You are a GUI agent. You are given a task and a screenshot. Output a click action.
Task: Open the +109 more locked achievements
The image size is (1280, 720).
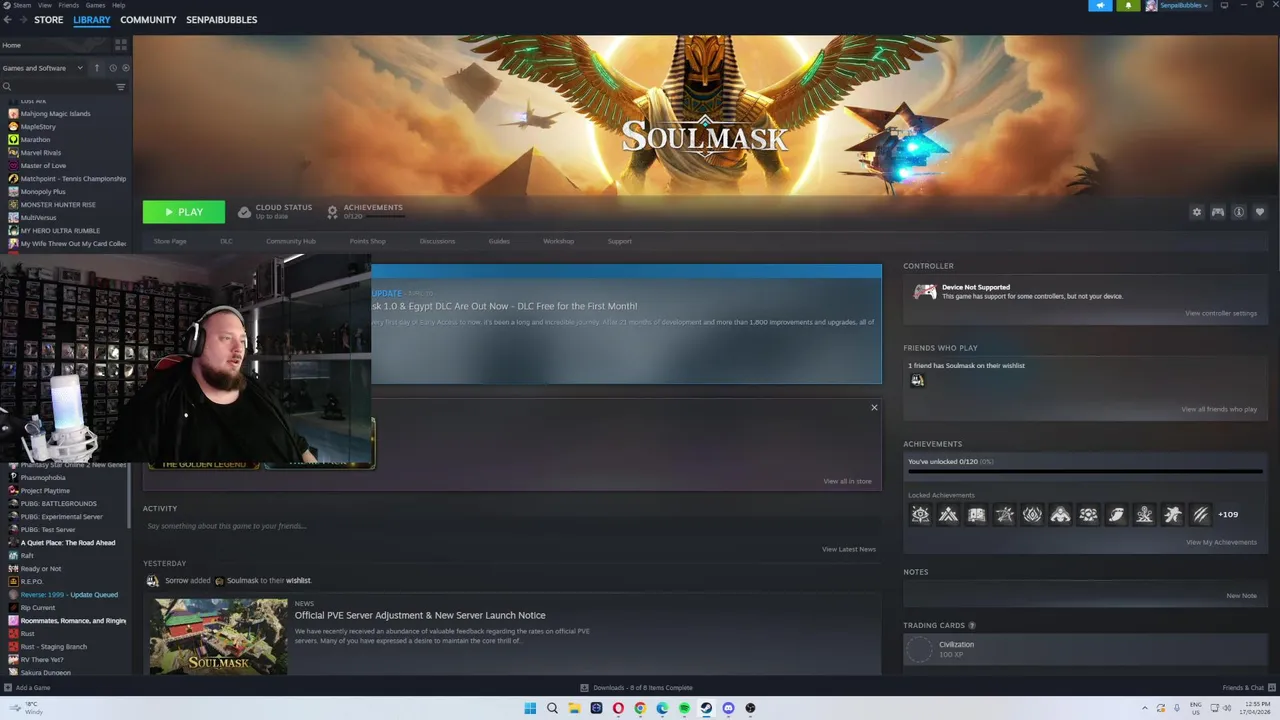(1228, 514)
